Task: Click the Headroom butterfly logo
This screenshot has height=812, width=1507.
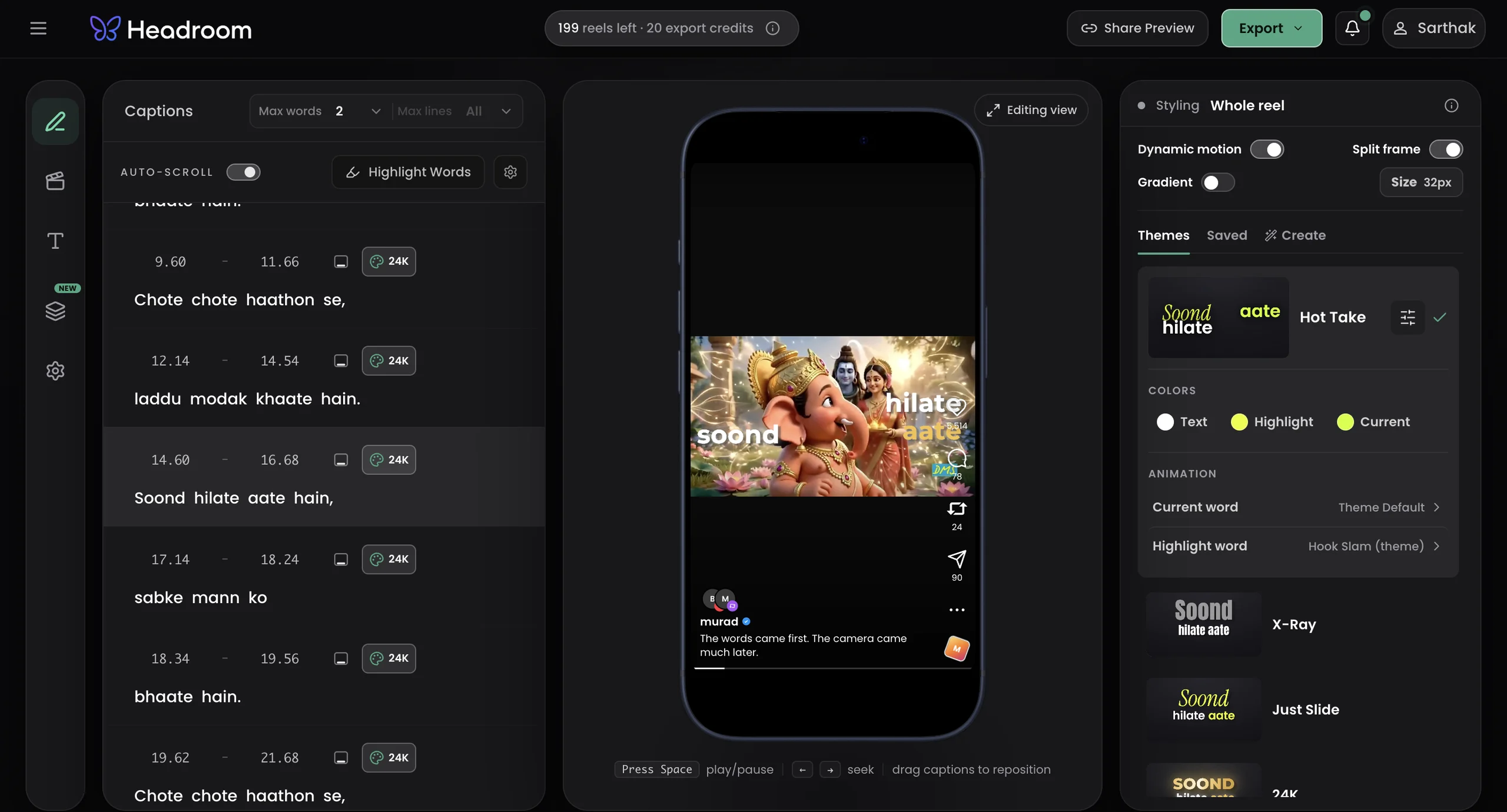Action: coord(105,28)
